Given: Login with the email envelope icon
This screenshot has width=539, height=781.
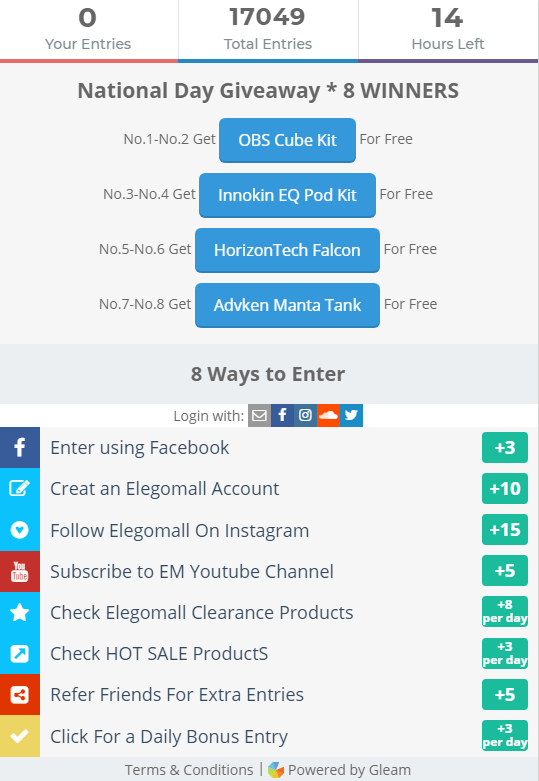Looking at the screenshot, I should click(x=260, y=415).
